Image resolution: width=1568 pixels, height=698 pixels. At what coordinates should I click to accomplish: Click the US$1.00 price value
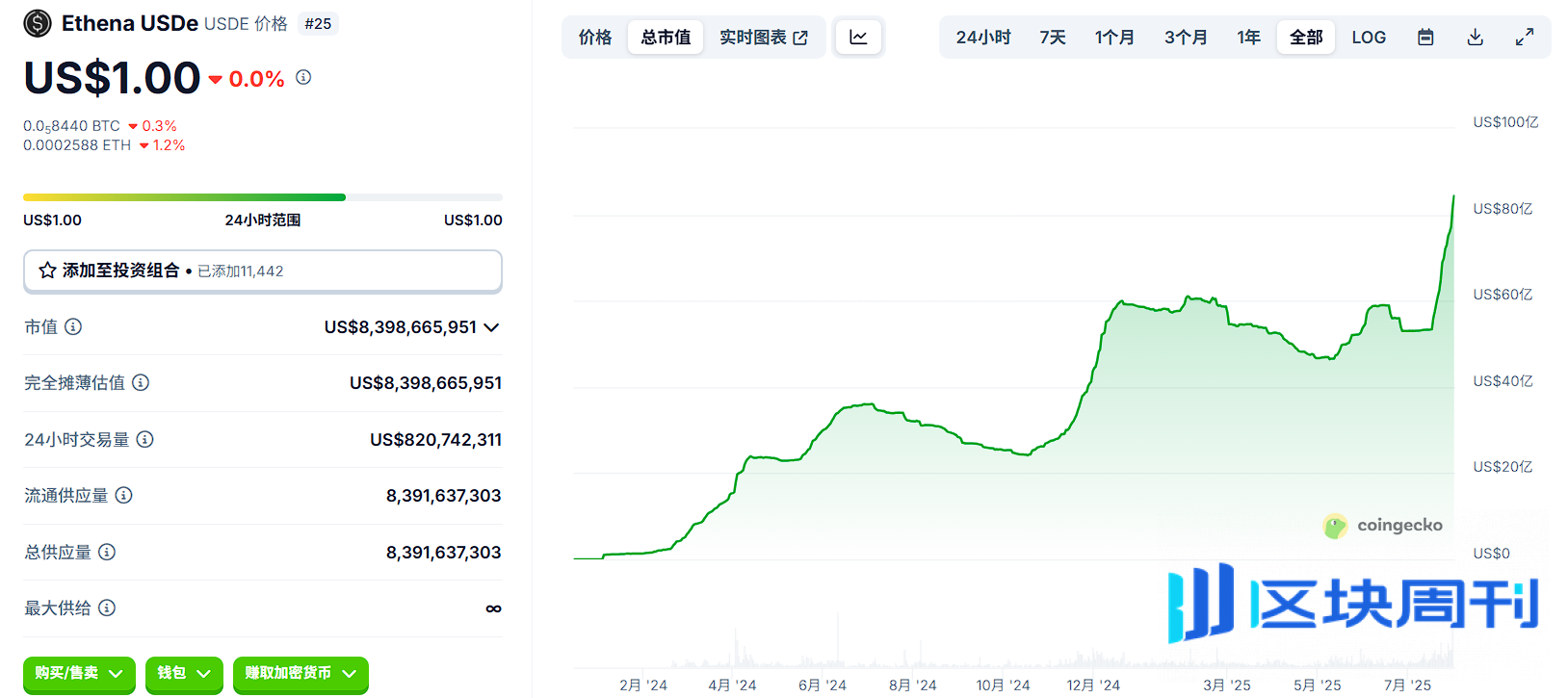[x=112, y=78]
